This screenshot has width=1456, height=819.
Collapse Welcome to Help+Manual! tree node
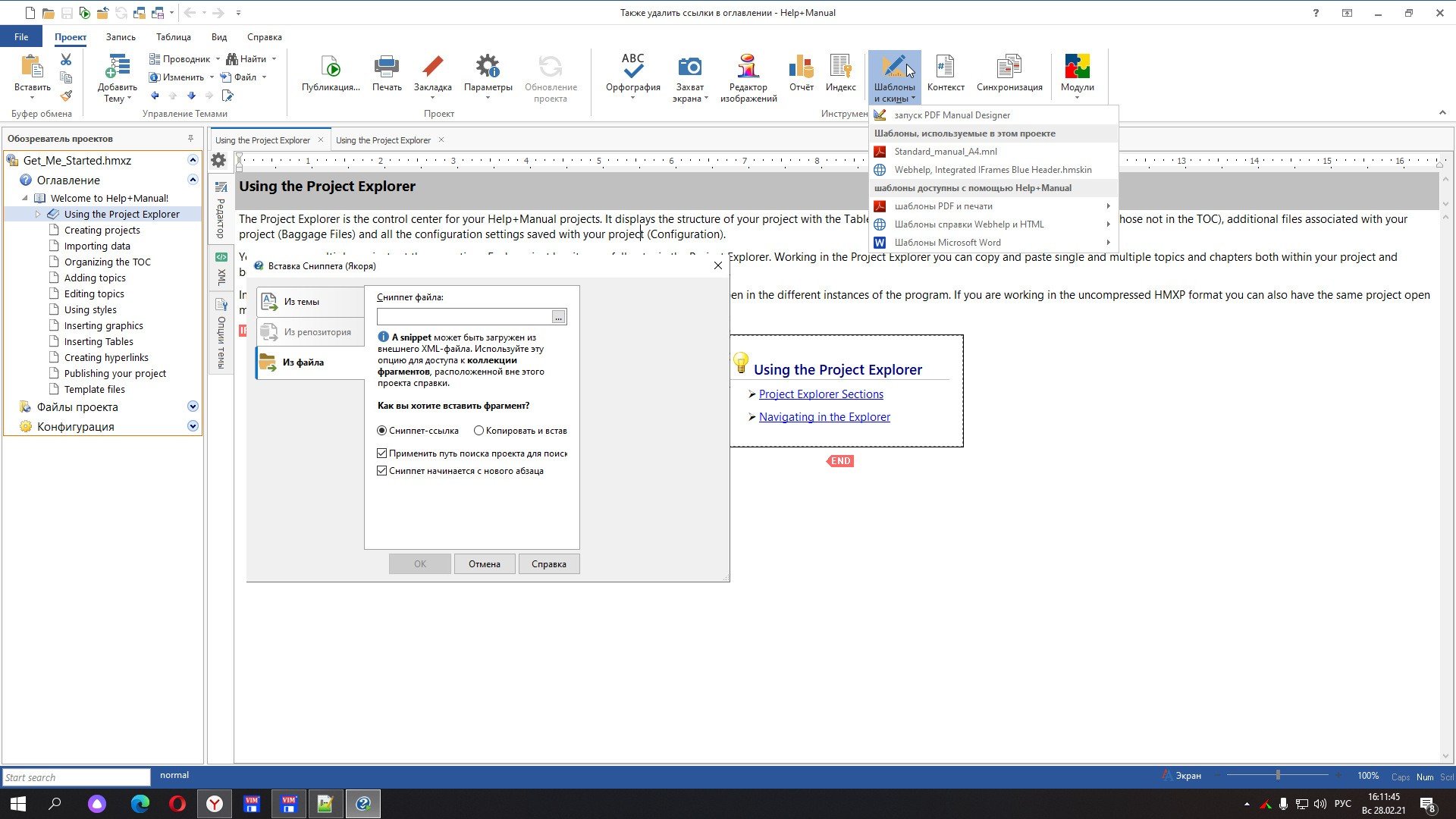pyautogui.click(x=25, y=198)
